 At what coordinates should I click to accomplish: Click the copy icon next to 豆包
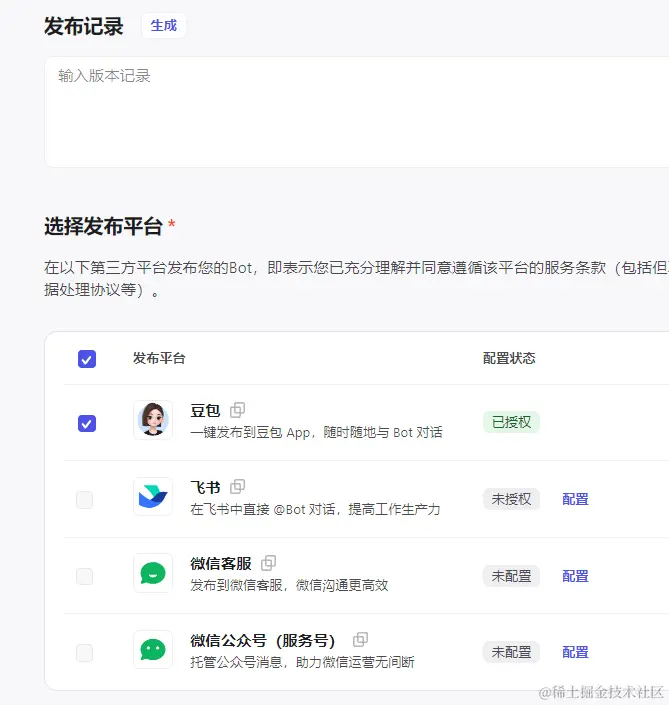click(237, 410)
